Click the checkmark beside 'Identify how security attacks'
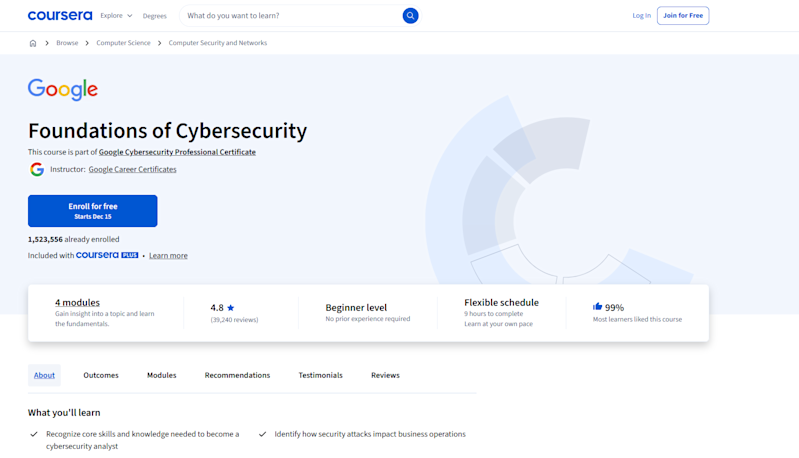The height and width of the screenshot is (458, 799). (262, 435)
